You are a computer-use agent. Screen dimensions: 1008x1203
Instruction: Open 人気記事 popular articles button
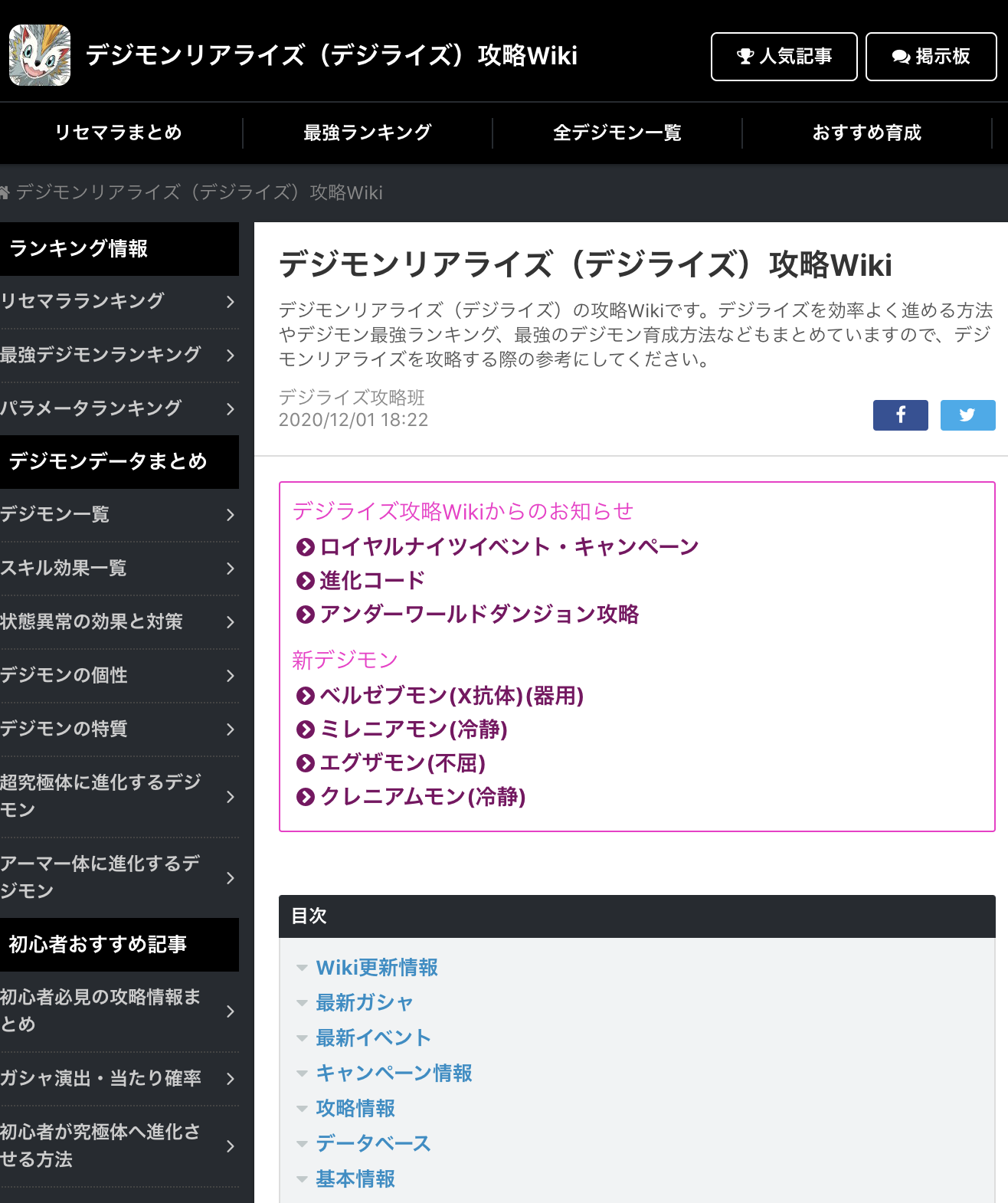784,57
